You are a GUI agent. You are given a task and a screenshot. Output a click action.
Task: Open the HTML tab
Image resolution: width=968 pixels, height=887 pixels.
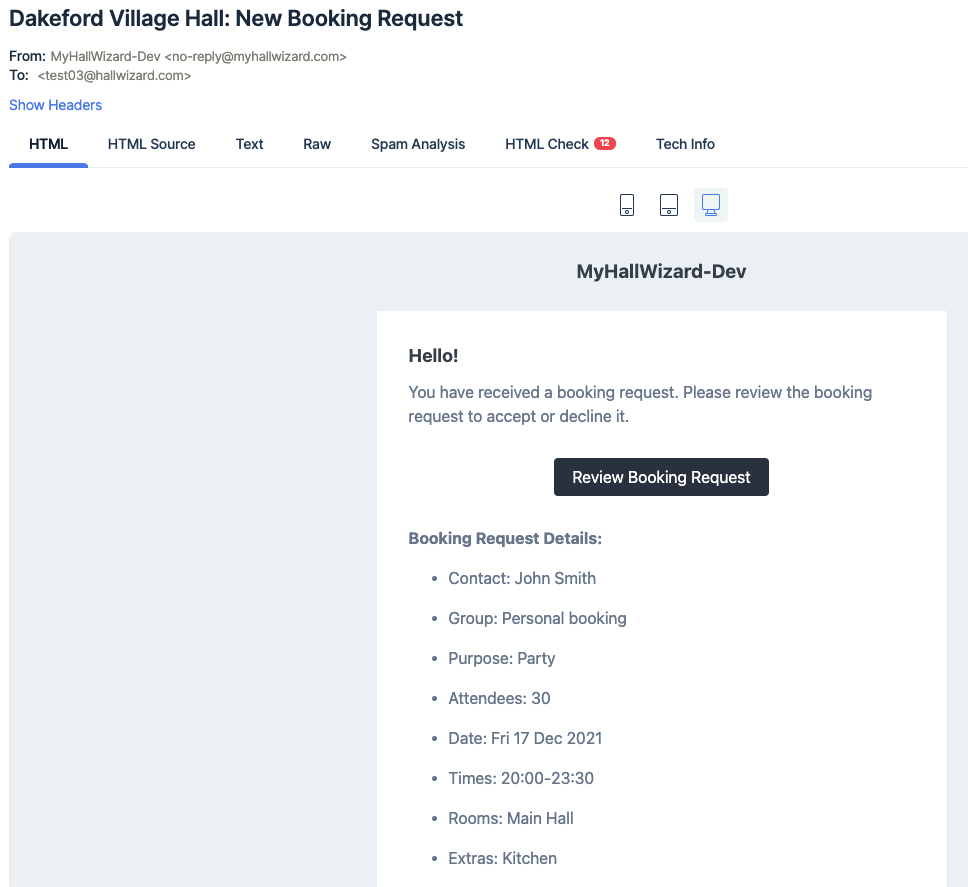(x=48, y=144)
